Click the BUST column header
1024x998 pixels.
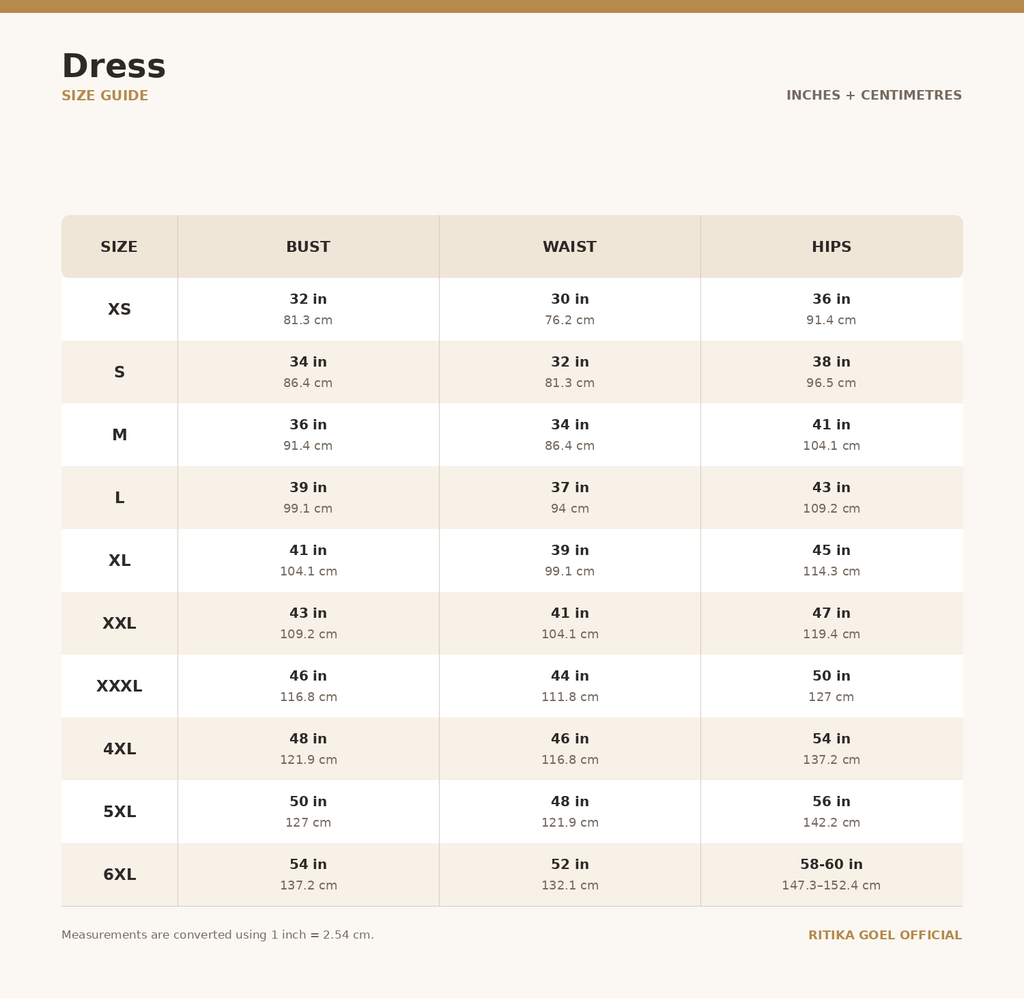pyautogui.click(x=308, y=247)
